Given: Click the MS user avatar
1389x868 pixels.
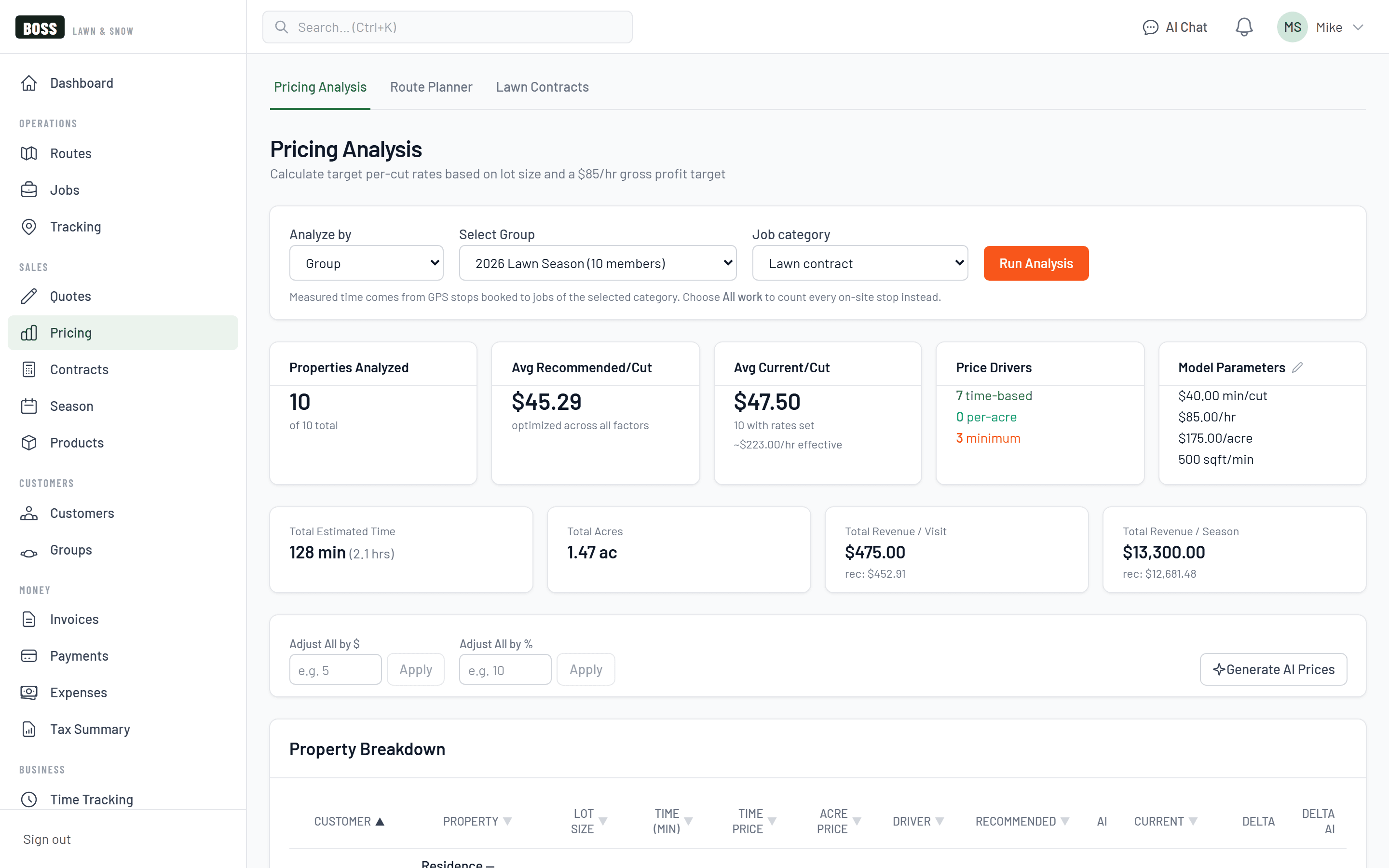Looking at the screenshot, I should [1292, 27].
